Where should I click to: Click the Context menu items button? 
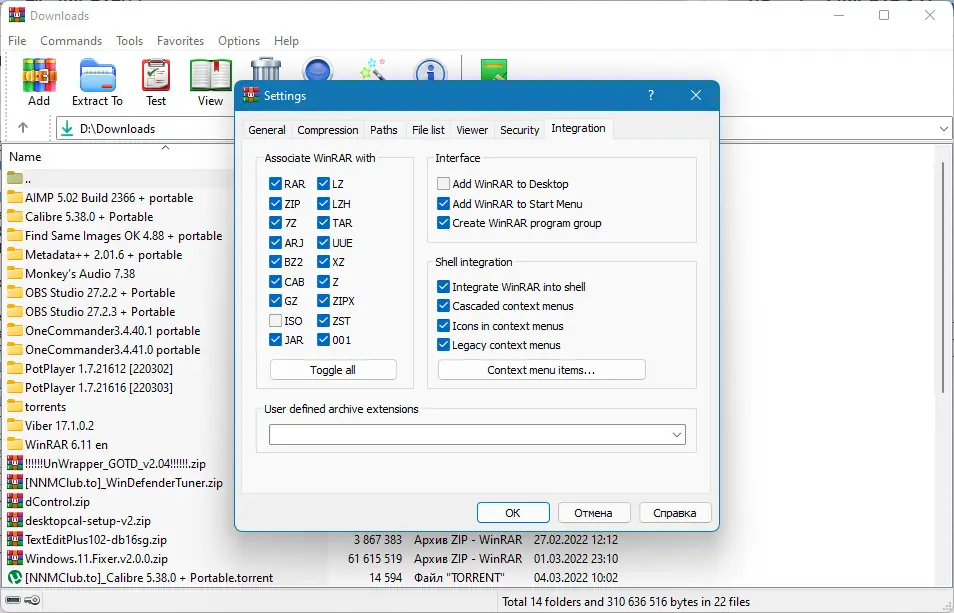(541, 370)
